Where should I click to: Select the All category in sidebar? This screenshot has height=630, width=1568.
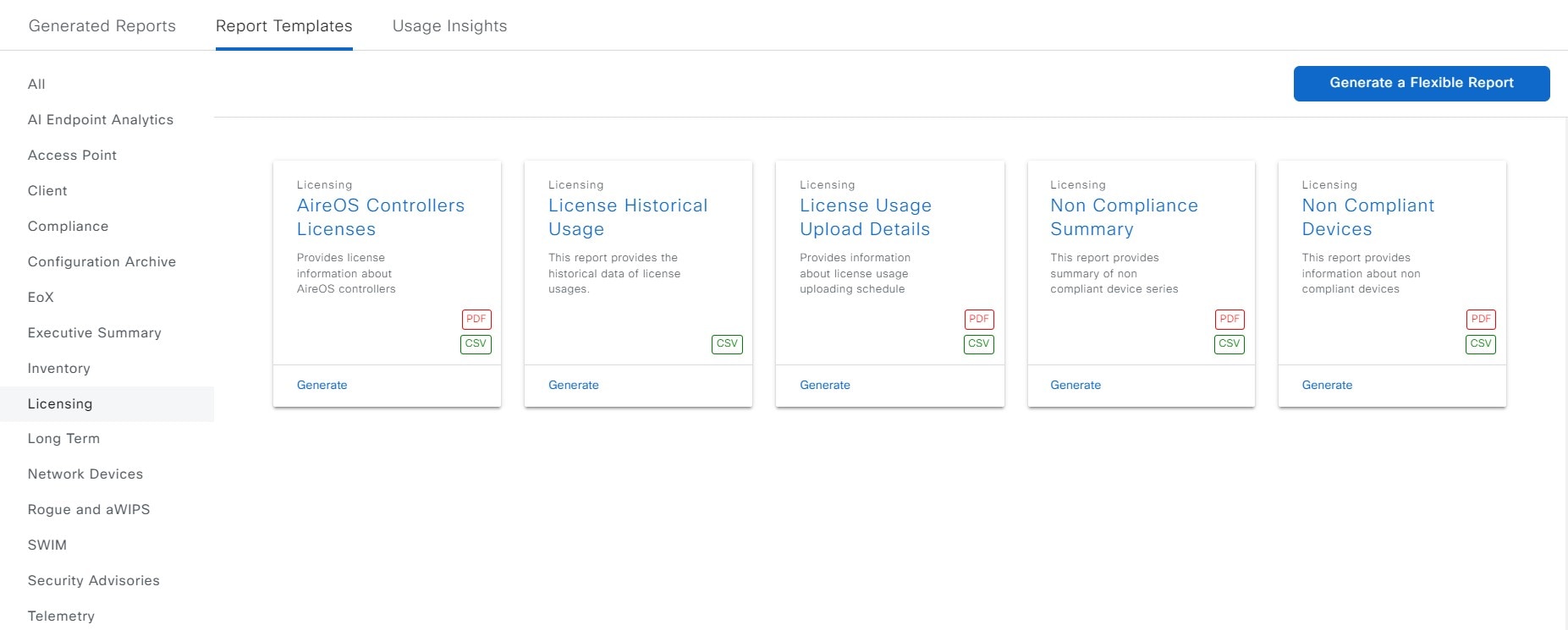pyautogui.click(x=36, y=85)
